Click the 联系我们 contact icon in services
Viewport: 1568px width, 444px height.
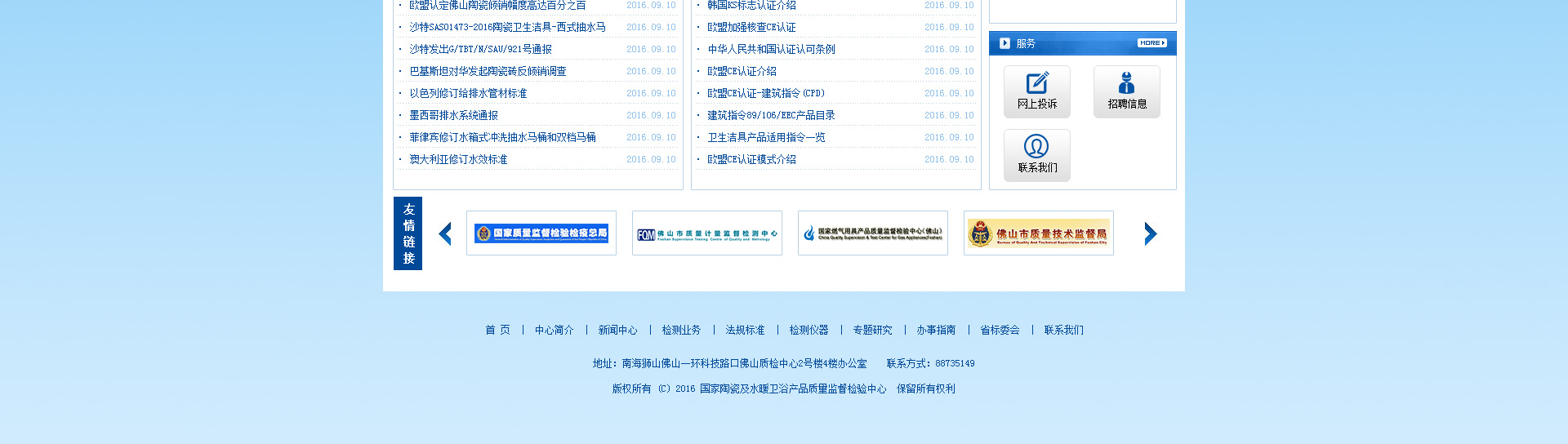(x=1036, y=155)
